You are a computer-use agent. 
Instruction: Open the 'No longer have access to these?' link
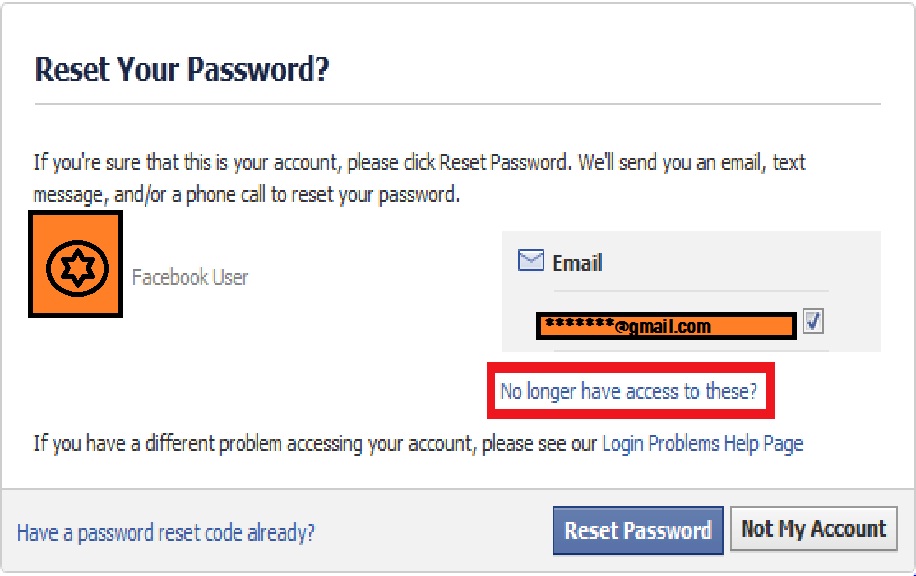coord(628,391)
